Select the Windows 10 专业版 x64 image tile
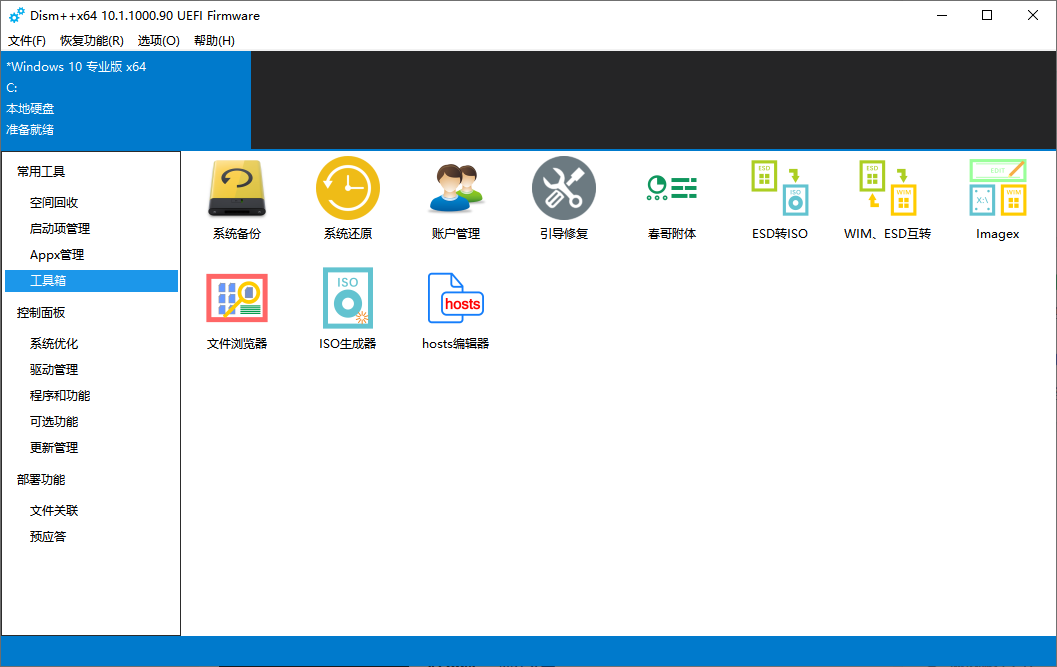 (x=125, y=100)
